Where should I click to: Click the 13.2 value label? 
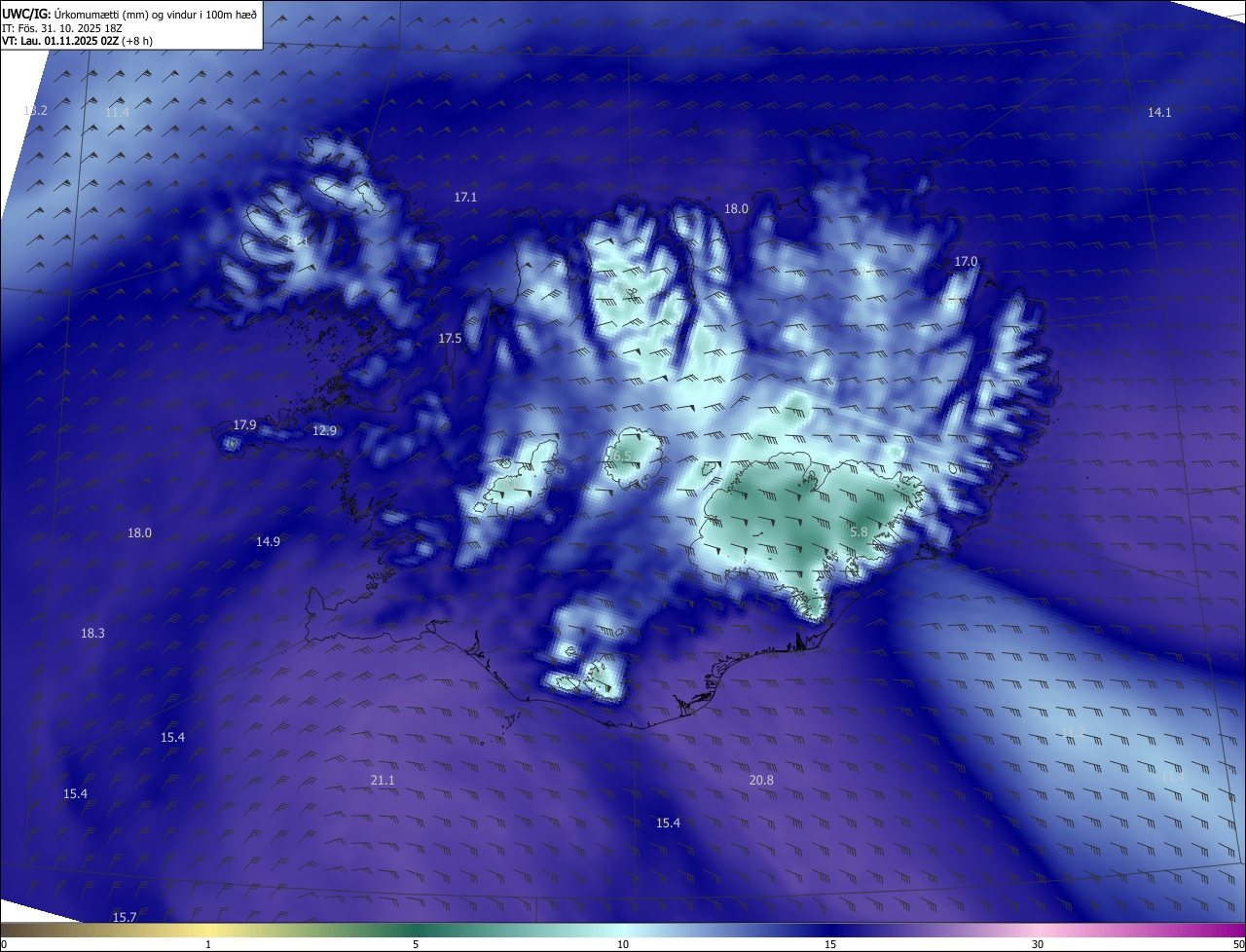pos(36,111)
